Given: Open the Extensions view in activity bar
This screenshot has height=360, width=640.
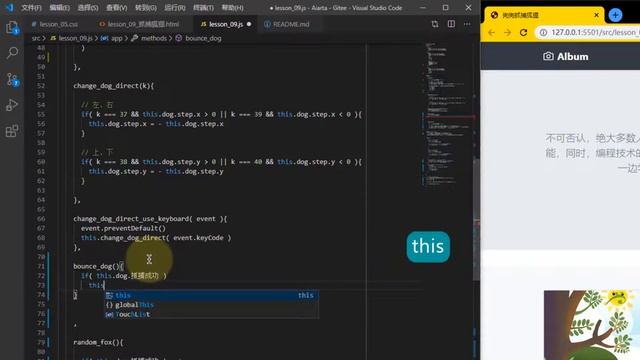Looking at the screenshot, I should pyautogui.click(x=12, y=131).
